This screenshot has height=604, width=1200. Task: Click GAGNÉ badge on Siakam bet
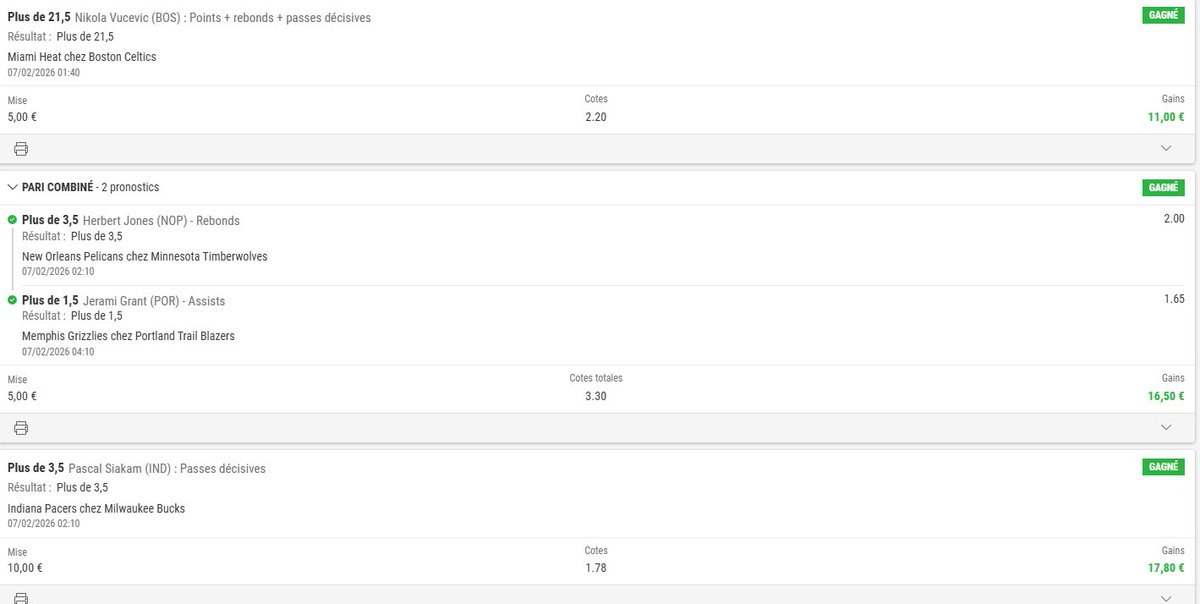tap(1163, 467)
